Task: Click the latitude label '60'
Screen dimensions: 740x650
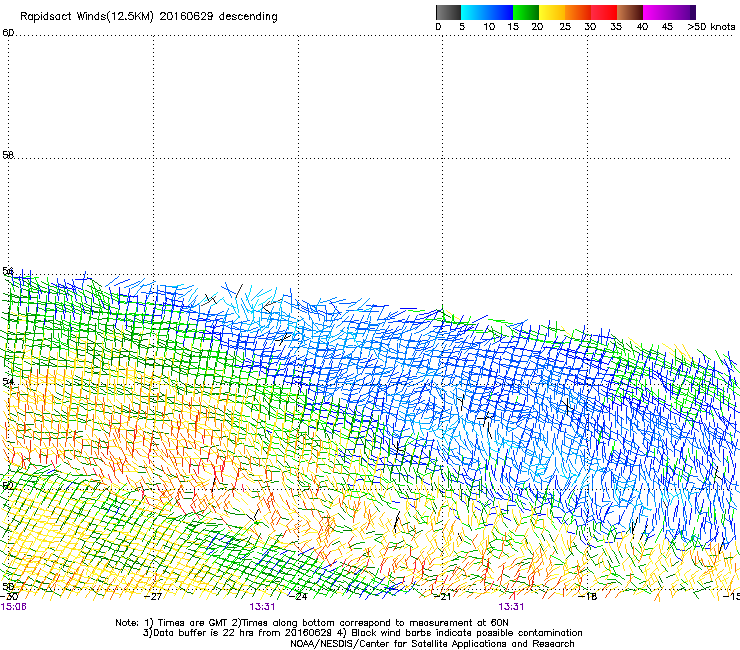Action: tap(8, 33)
